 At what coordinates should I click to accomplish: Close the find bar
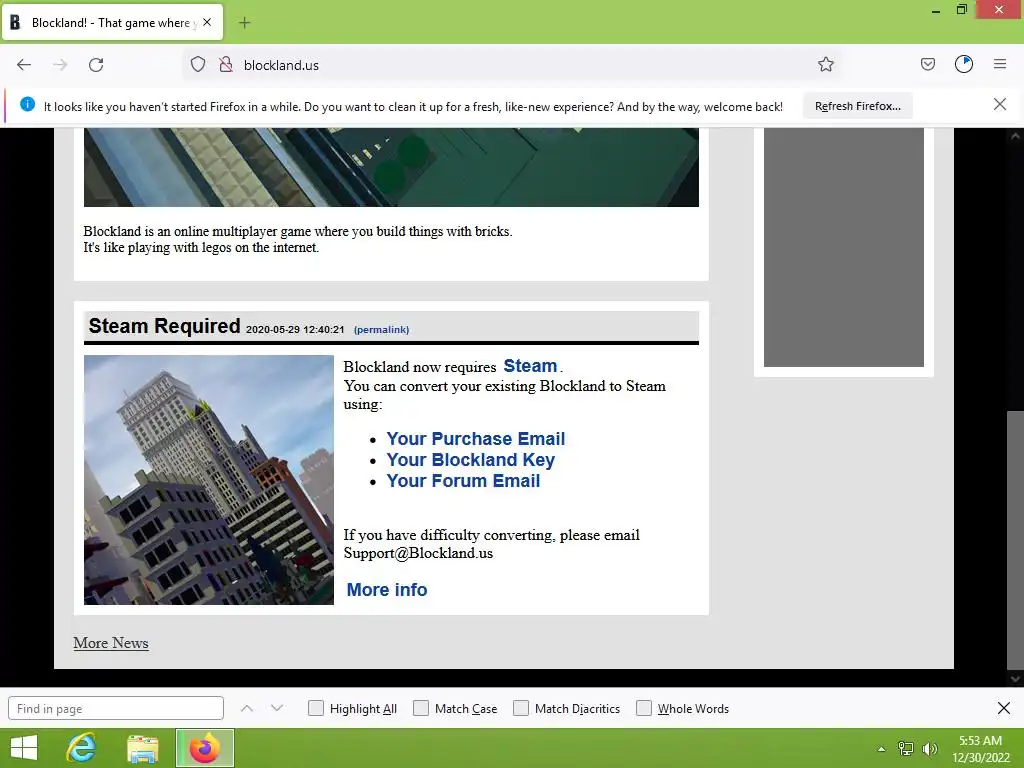(1004, 709)
